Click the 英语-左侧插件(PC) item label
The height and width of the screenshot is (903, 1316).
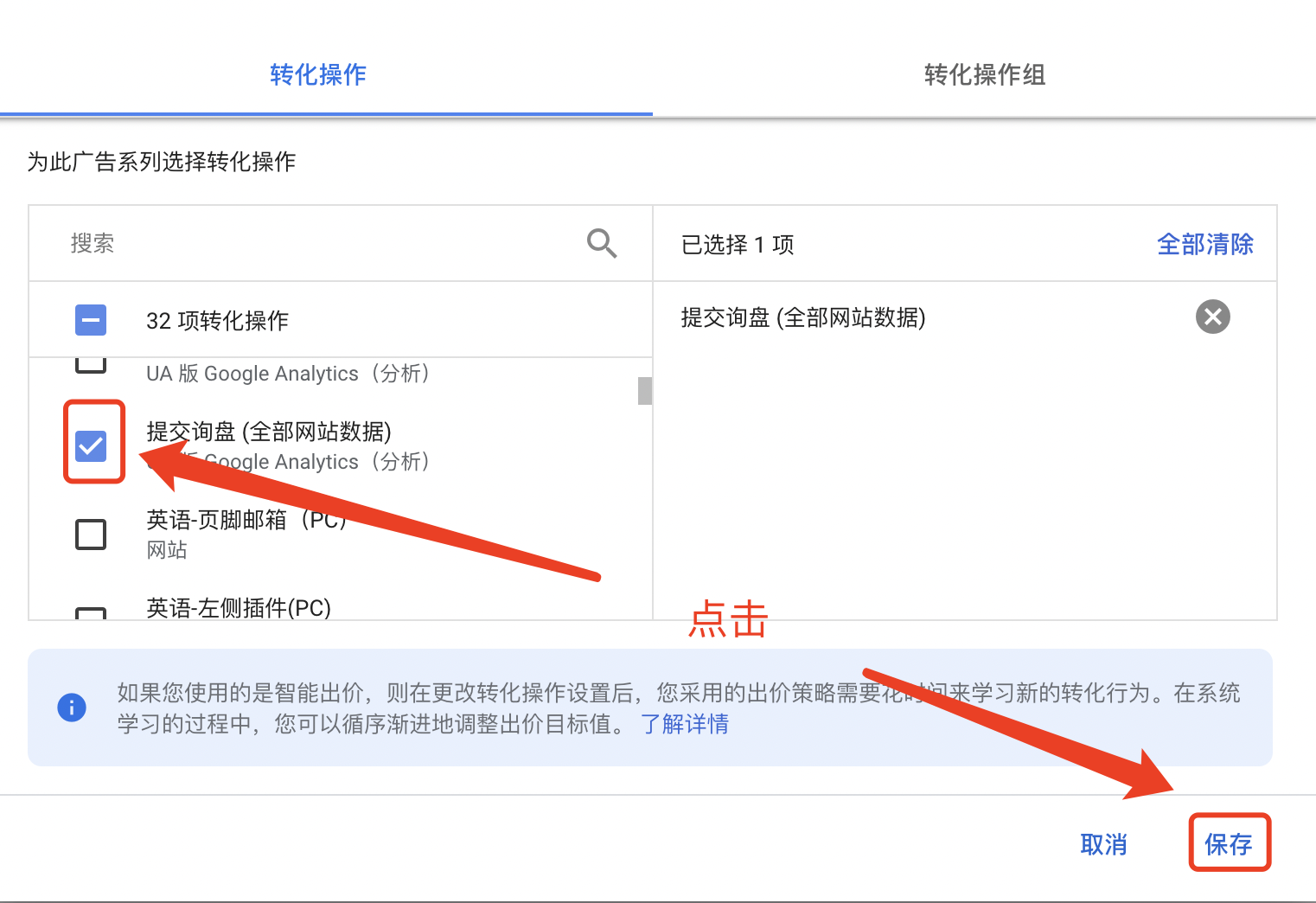238,608
